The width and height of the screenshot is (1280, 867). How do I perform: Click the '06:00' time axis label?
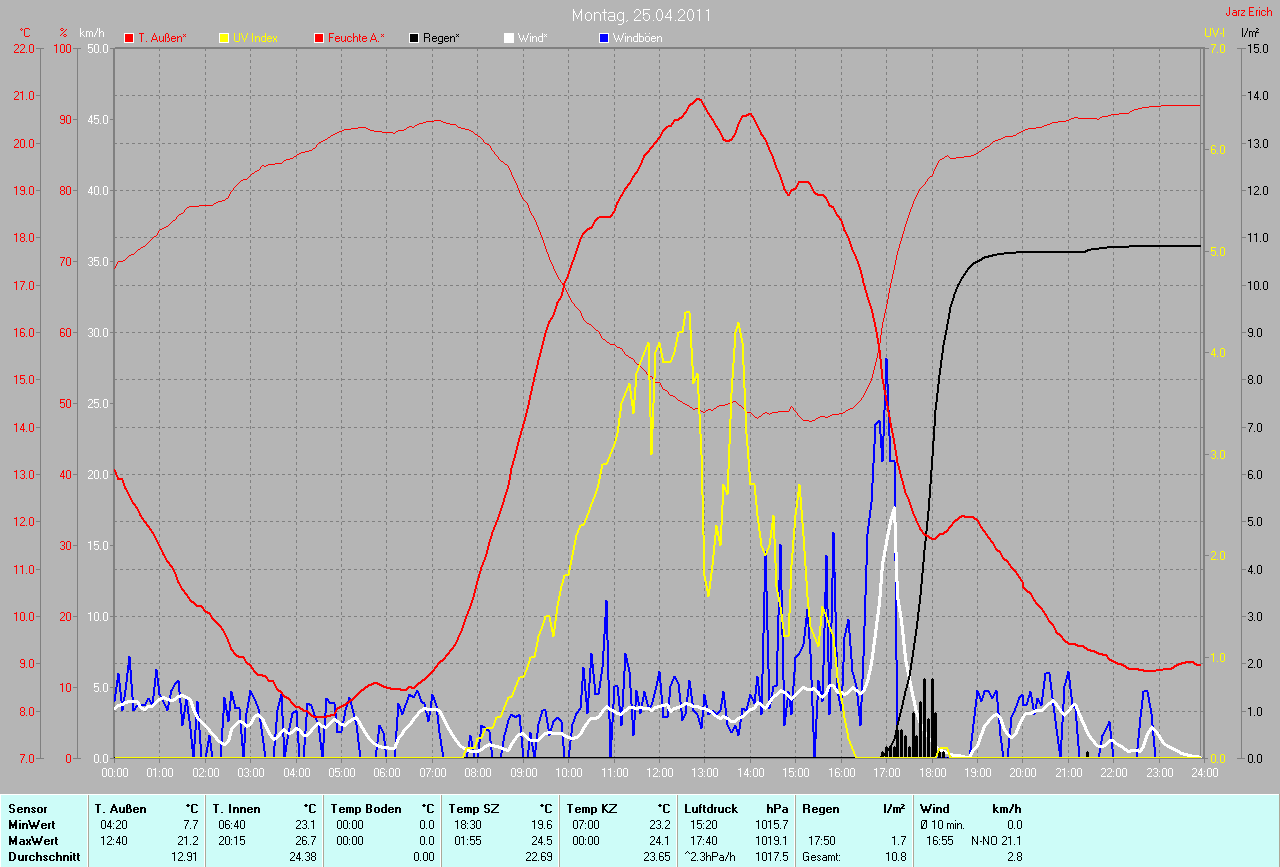click(387, 772)
